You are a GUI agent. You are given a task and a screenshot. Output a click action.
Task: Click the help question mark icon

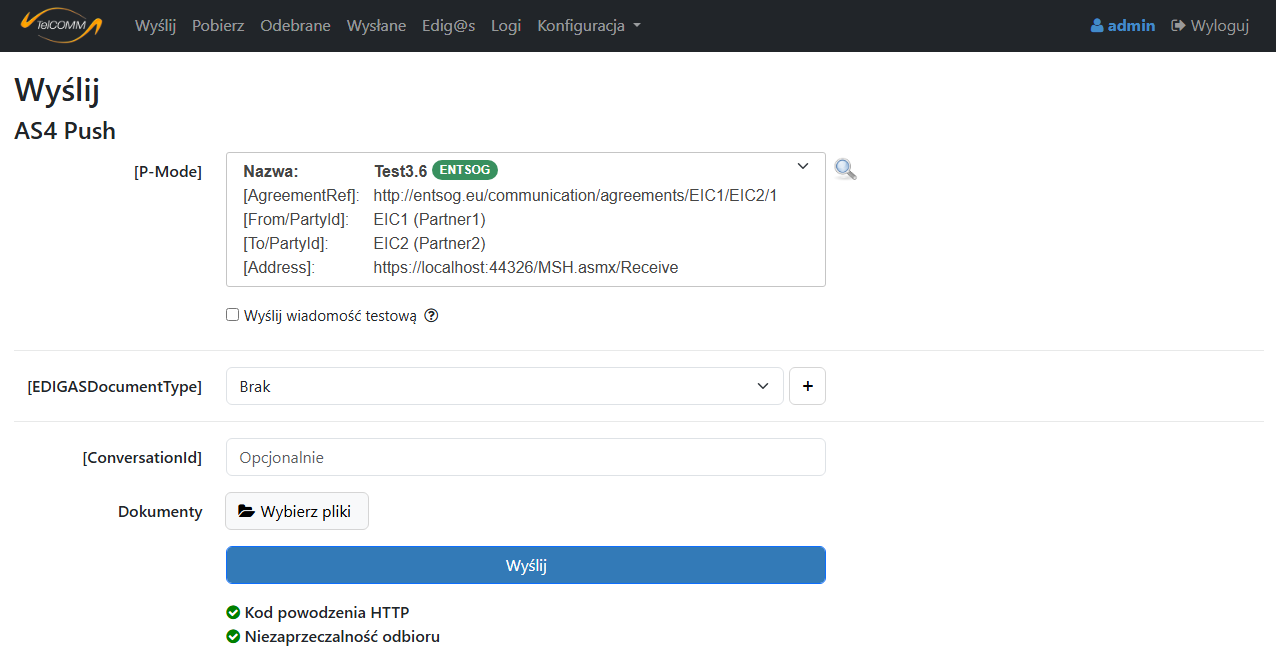432,316
